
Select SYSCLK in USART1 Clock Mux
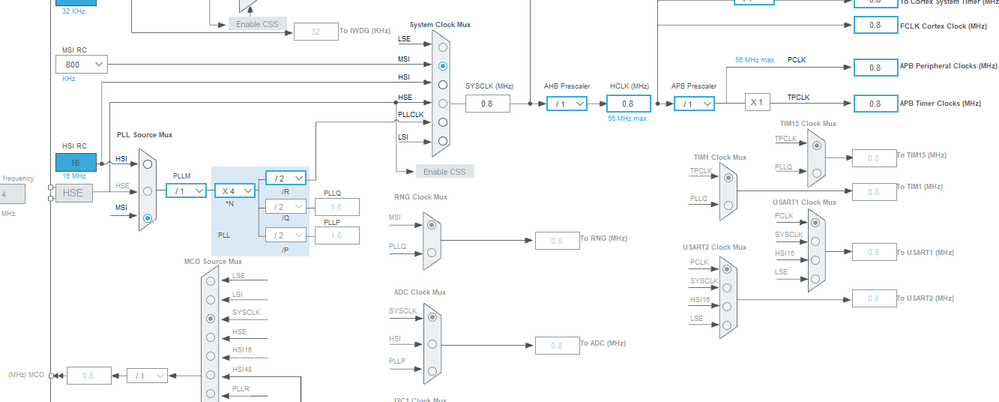(x=817, y=241)
